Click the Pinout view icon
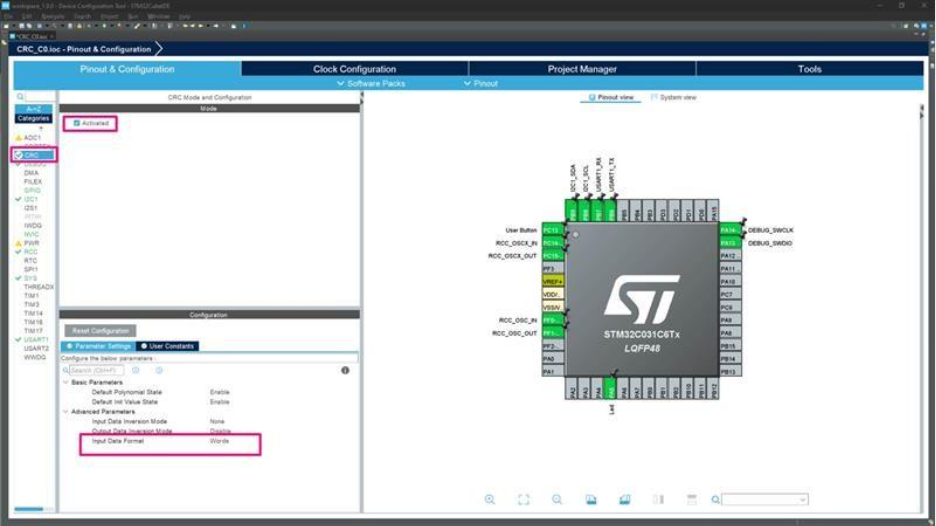936x526 pixels. tap(592, 97)
